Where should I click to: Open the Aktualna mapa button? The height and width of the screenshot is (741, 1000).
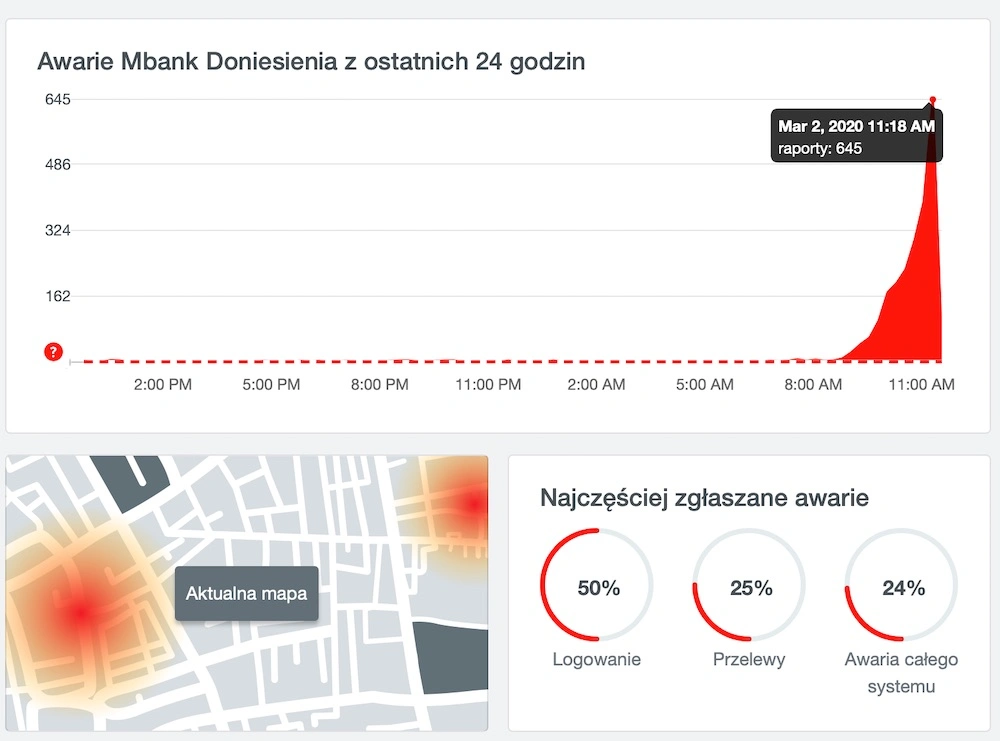(247, 594)
